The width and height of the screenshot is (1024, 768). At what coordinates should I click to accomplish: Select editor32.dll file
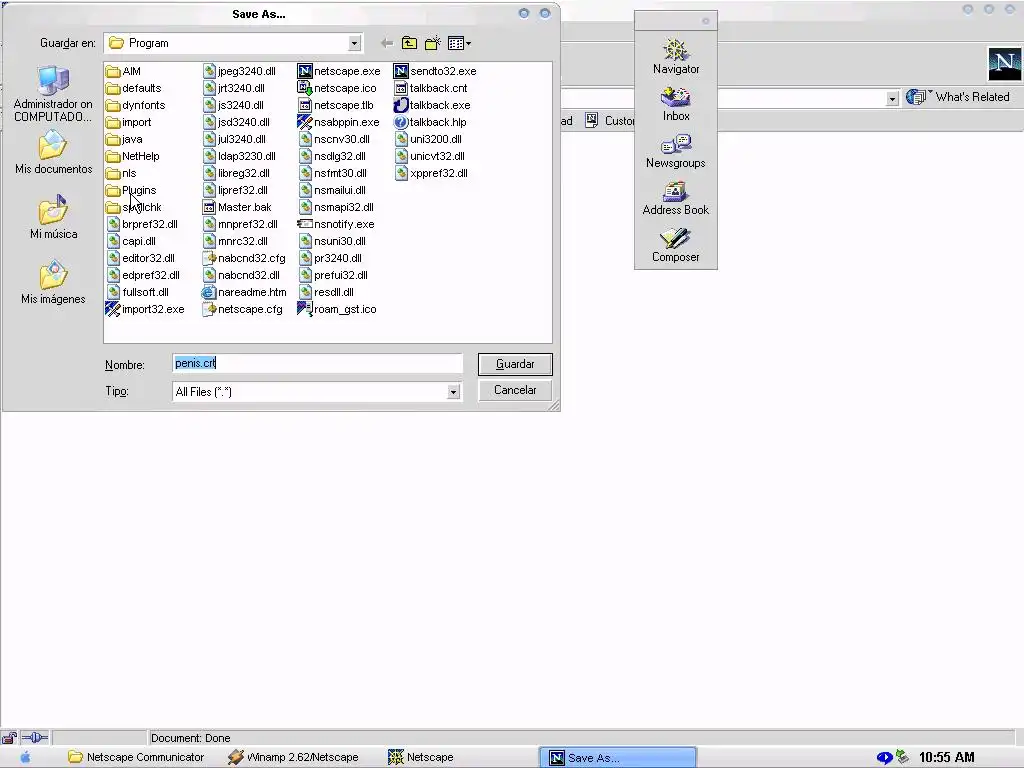pyautogui.click(x=140, y=258)
